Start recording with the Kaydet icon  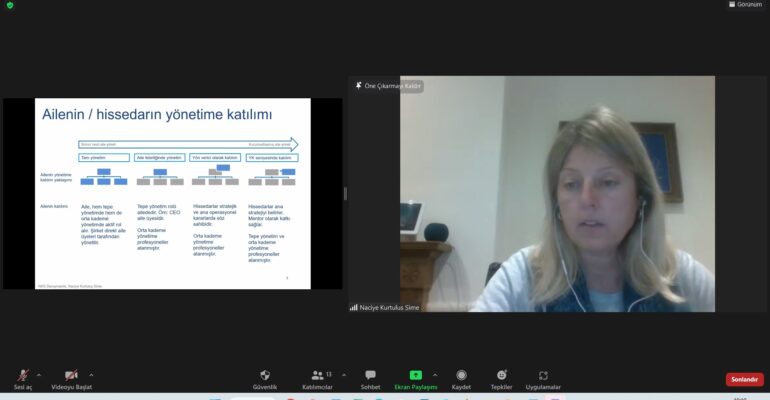pos(461,375)
